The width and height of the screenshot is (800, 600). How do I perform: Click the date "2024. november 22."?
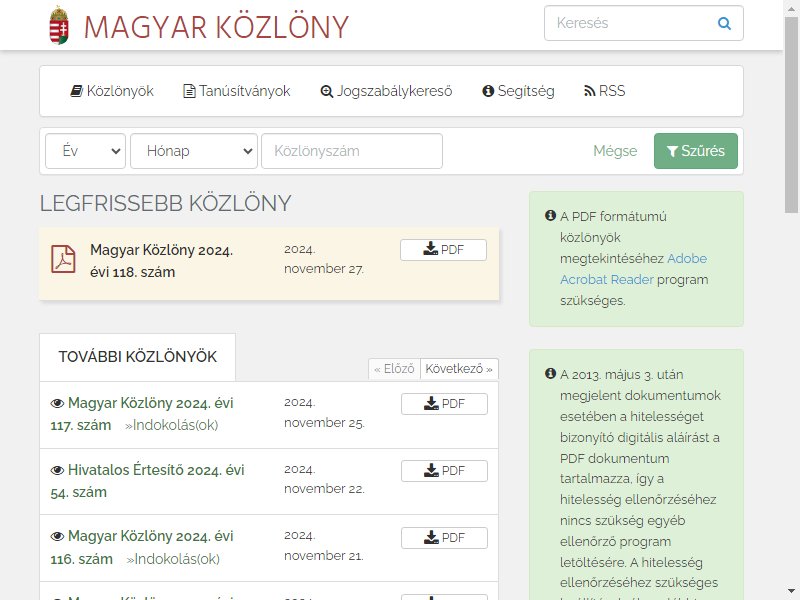(x=324, y=479)
